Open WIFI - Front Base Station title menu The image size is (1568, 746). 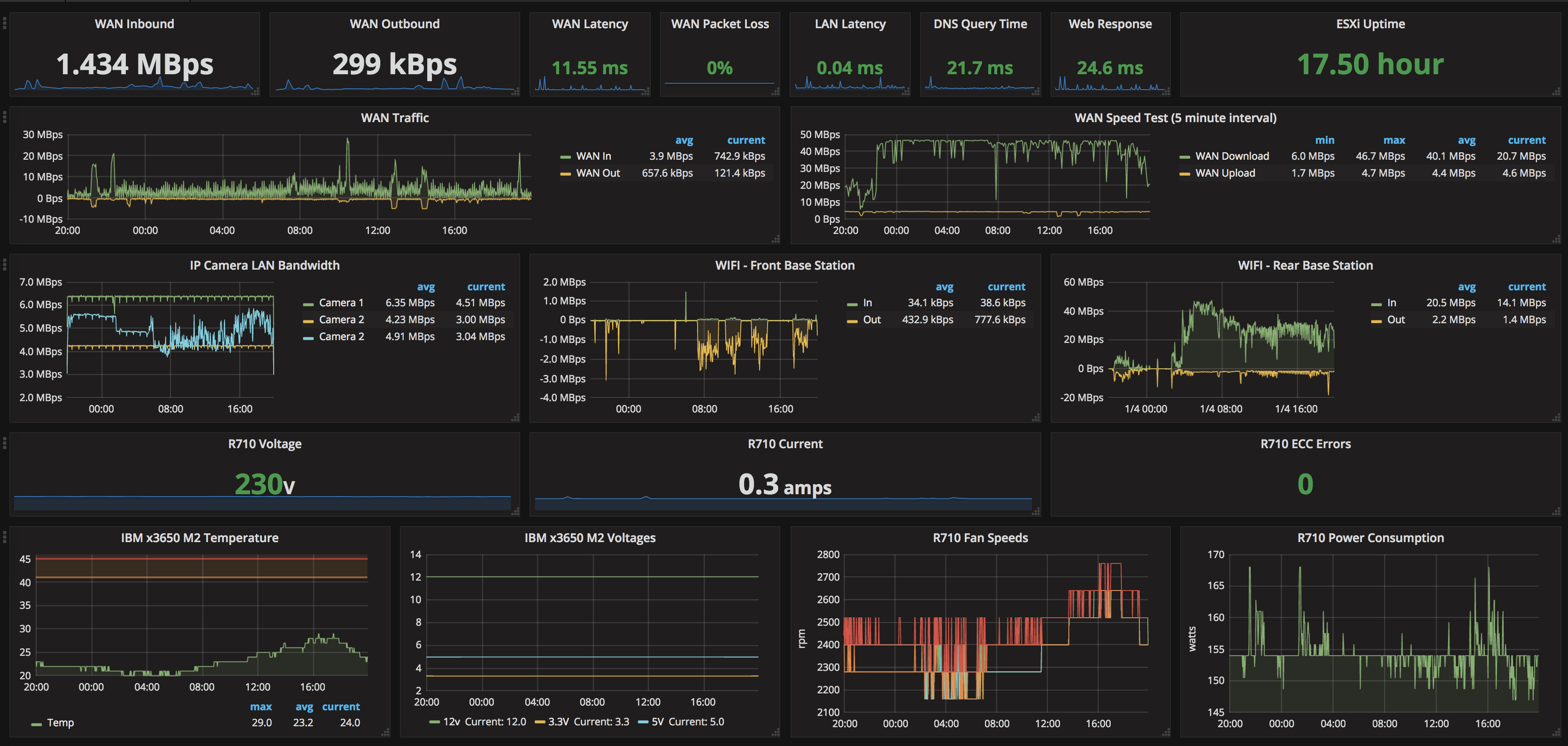click(784, 265)
